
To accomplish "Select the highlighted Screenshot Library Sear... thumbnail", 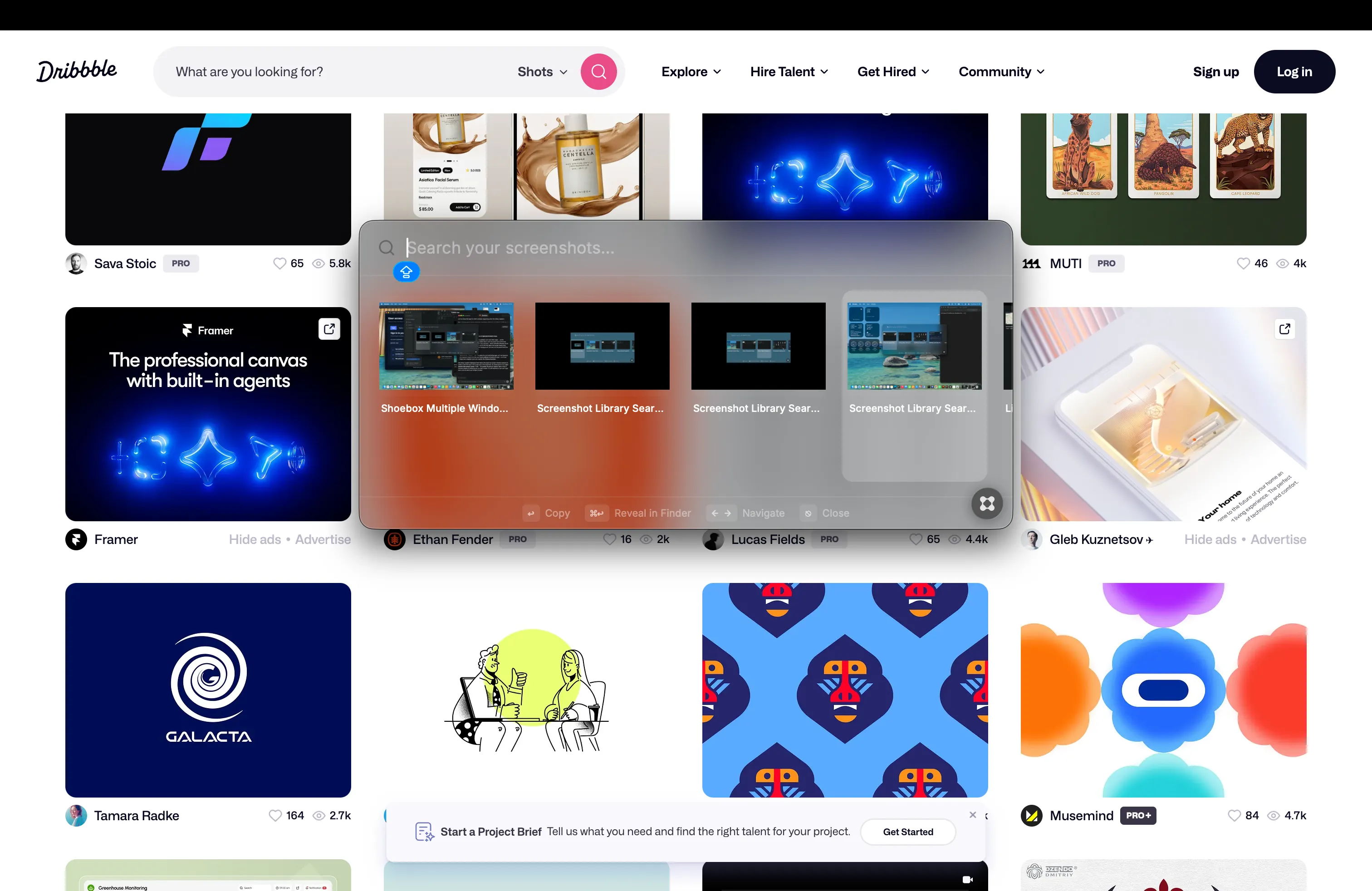I will tap(914, 346).
